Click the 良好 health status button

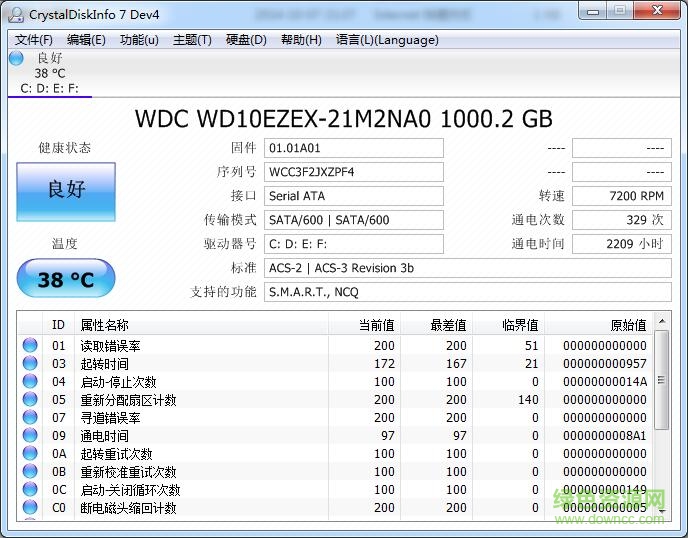click(66, 191)
